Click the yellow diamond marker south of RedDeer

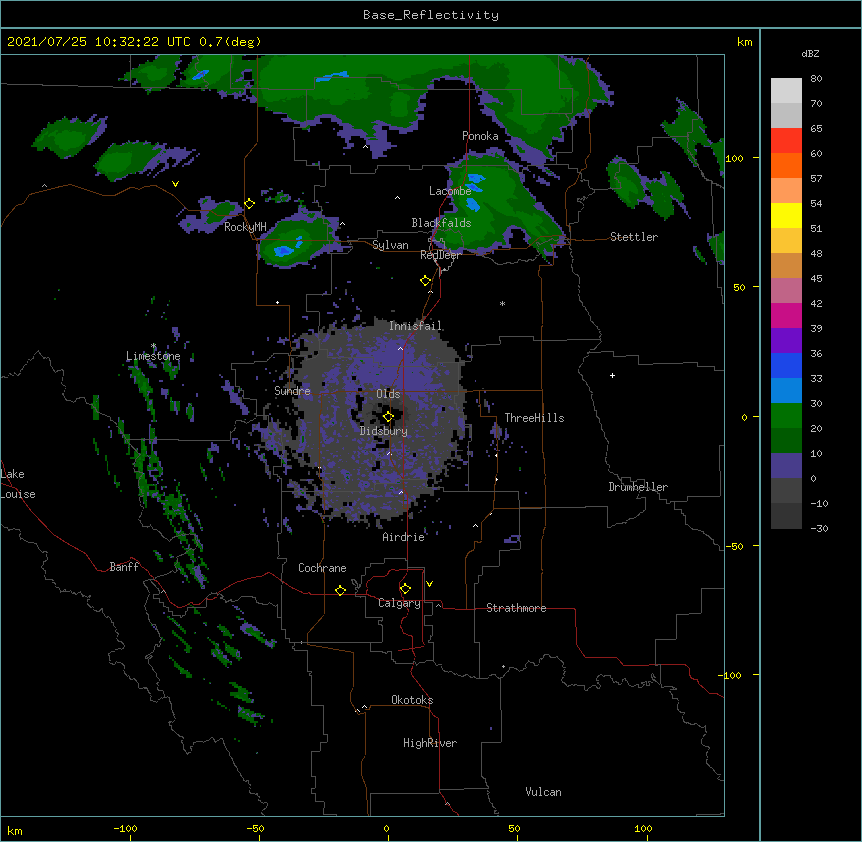tap(426, 281)
